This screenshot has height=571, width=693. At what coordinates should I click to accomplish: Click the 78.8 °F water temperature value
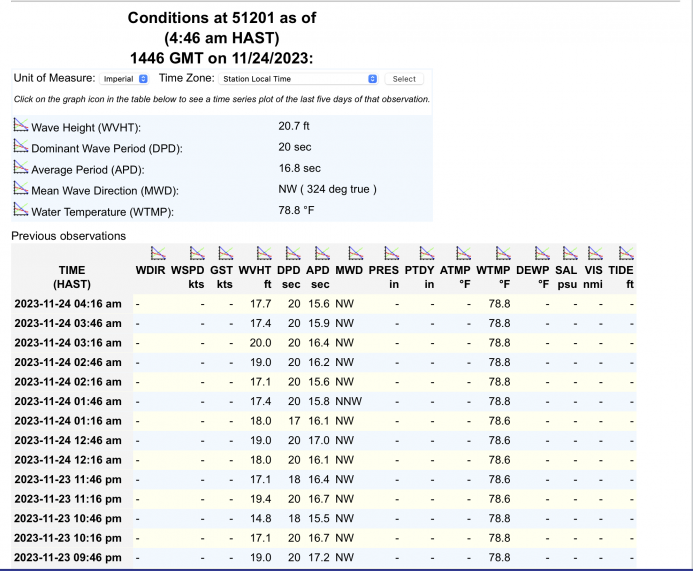[296, 210]
